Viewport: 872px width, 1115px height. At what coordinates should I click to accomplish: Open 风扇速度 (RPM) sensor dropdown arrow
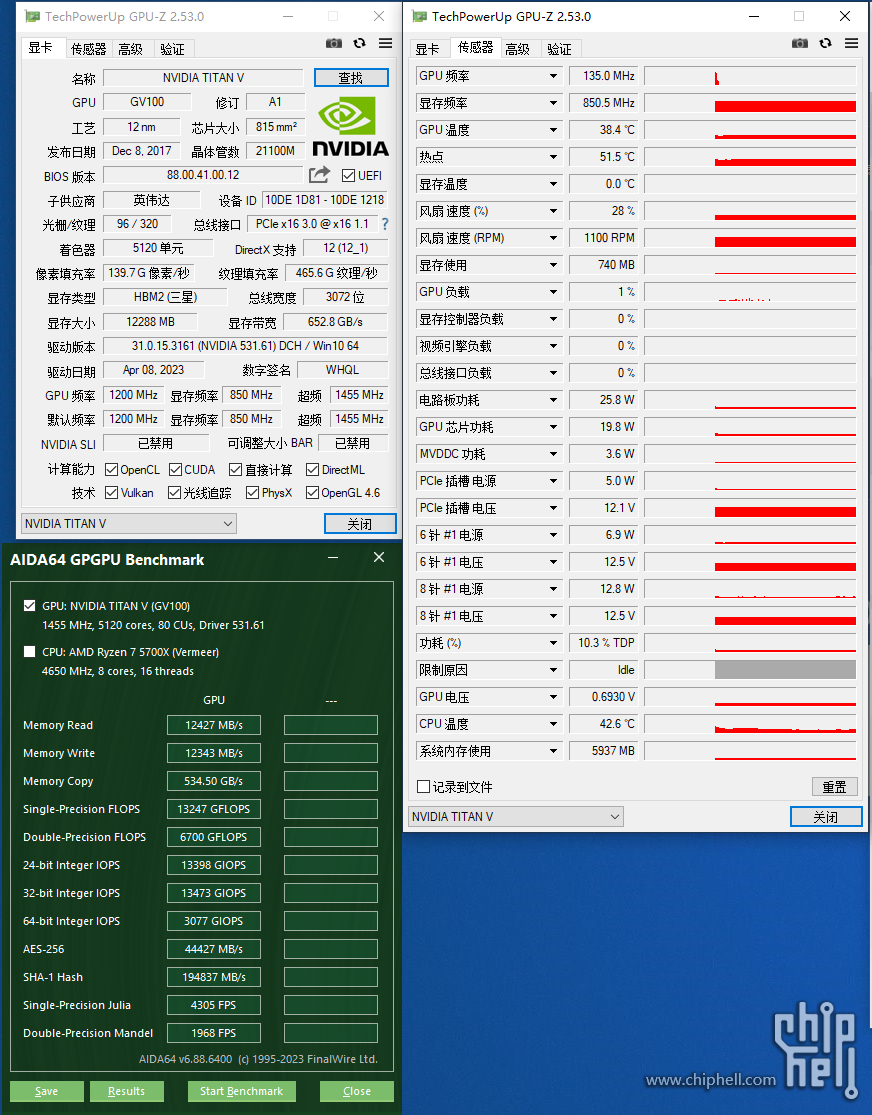(x=553, y=238)
